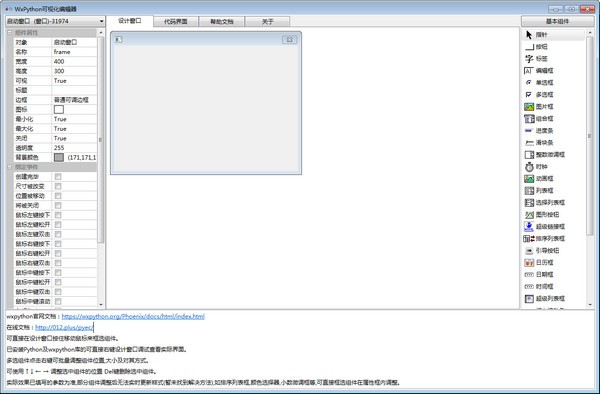Open the 012.plus online docs link
The height and width of the screenshot is (394, 600).
(x=64, y=327)
